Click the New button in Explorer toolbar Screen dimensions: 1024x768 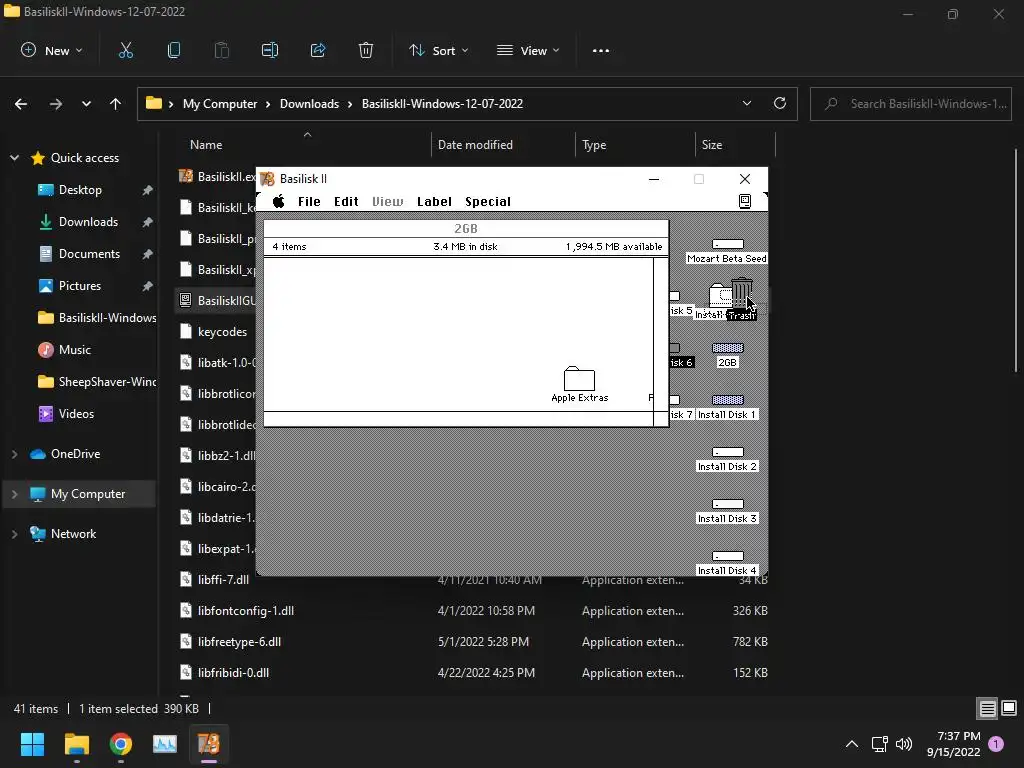point(52,50)
